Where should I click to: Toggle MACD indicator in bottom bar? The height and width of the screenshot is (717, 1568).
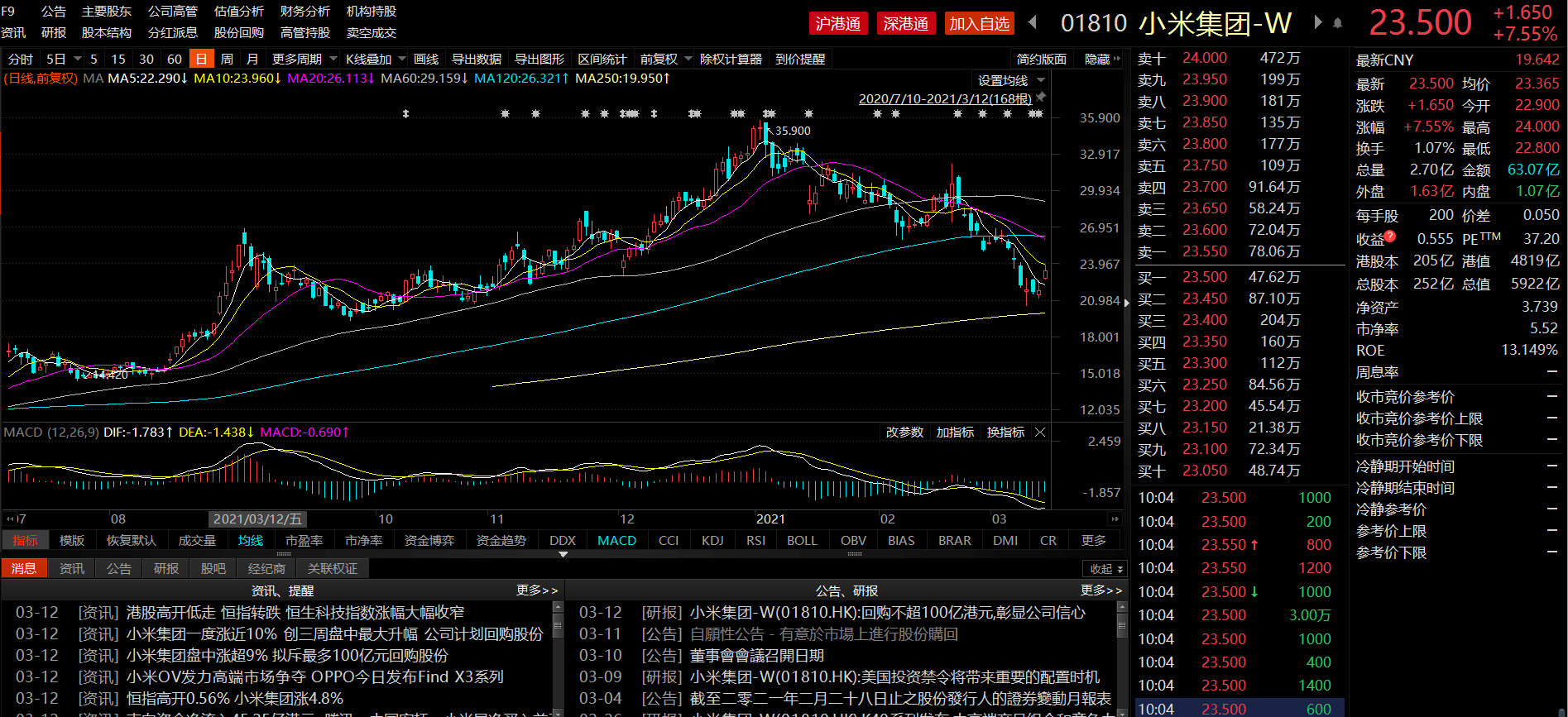616,540
